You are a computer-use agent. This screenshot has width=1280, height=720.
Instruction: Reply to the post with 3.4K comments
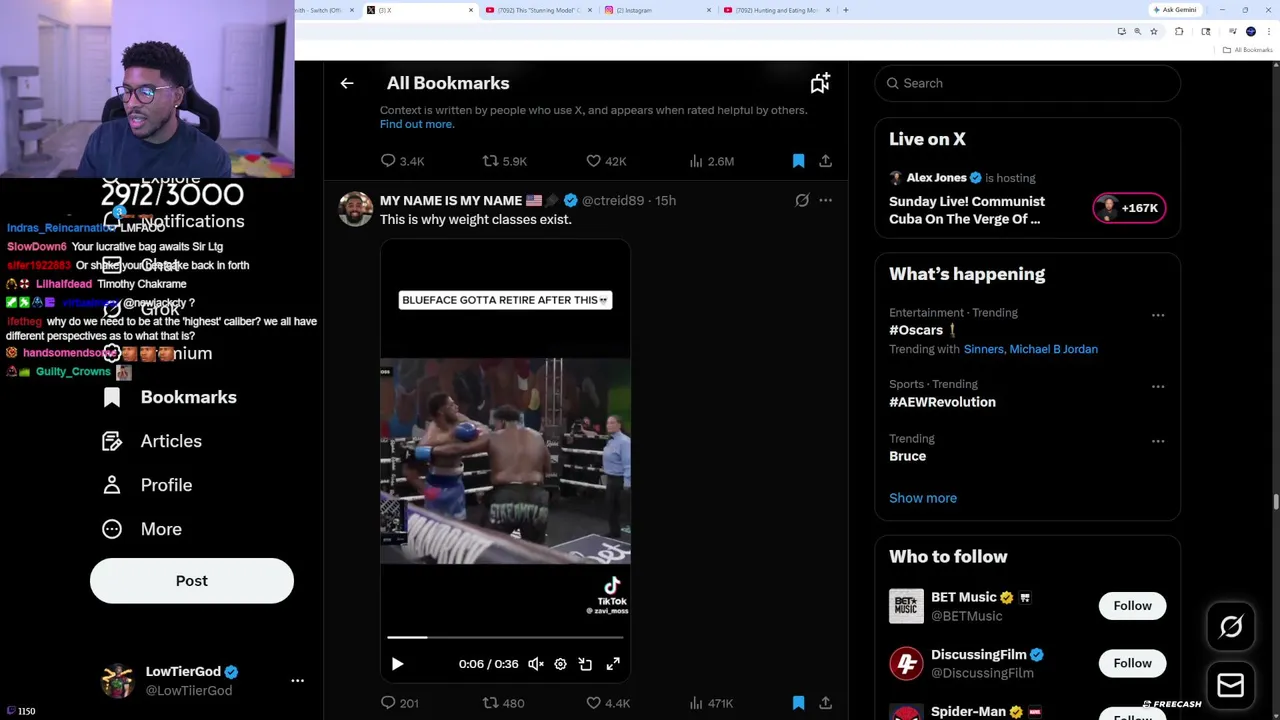(x=402, y=161)
